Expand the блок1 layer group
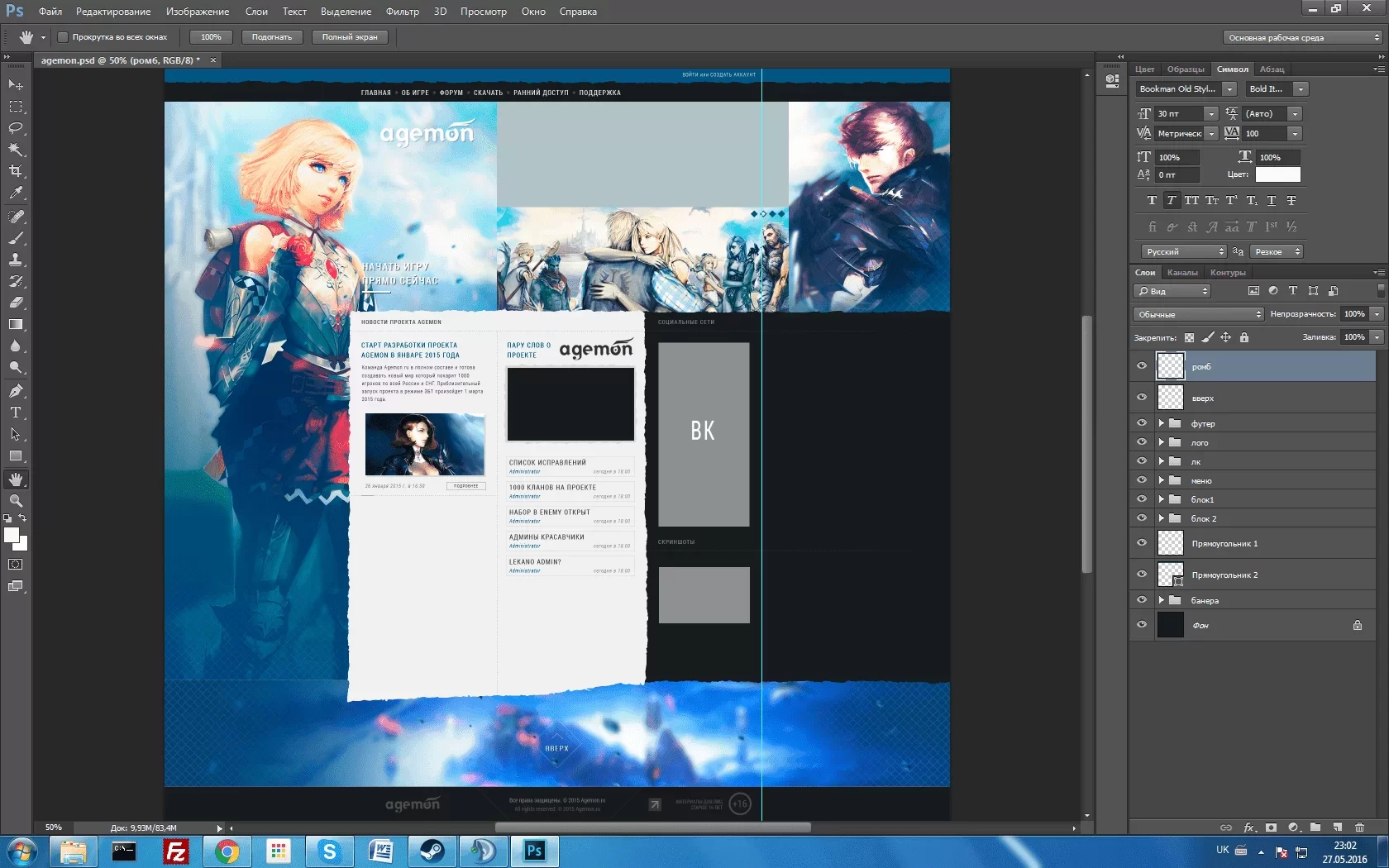1389x868 pixels. (x=1161, y=499)
